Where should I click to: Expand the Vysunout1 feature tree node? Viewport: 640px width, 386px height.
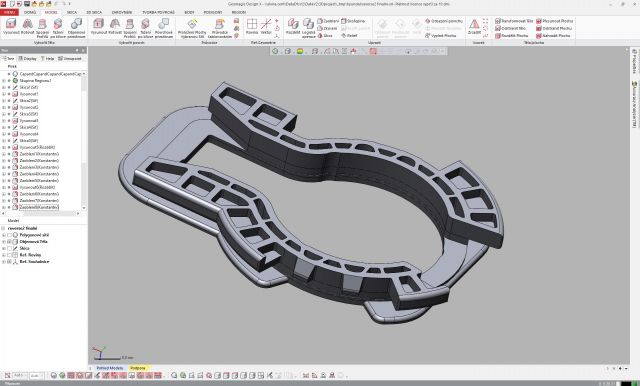(x=4, y=94)
